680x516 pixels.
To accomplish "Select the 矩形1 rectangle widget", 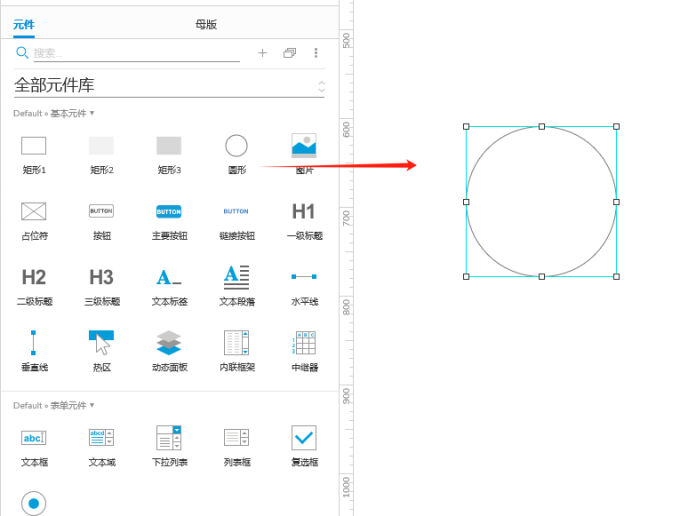I will click(x=34, y=155).
